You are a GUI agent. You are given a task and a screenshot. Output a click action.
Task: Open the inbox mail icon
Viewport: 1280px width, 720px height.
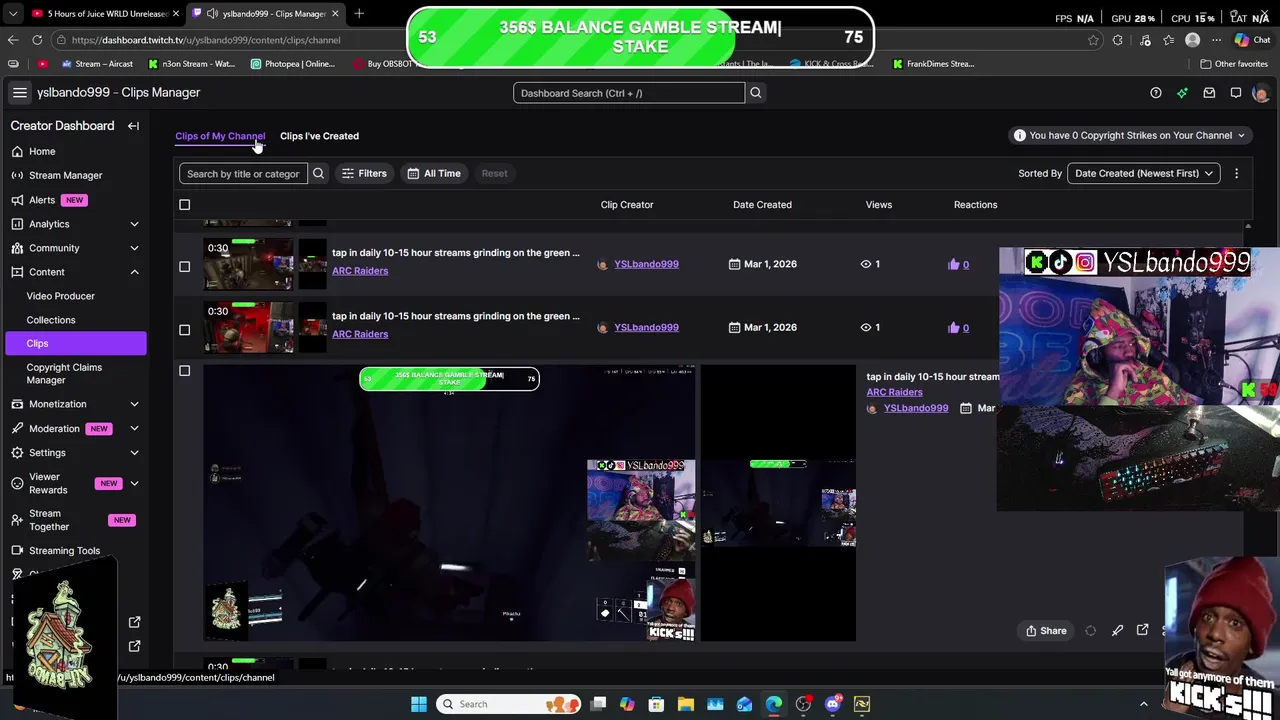click(x=1209, y=93)
